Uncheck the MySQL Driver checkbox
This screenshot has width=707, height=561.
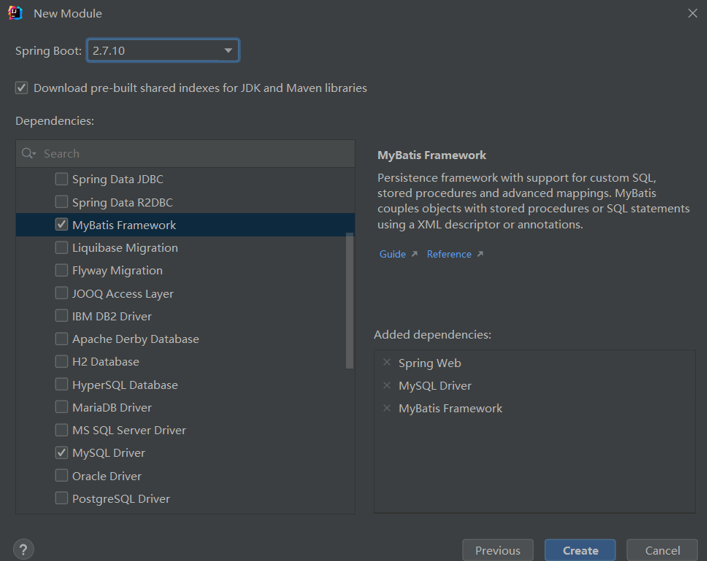pos(62,453)
